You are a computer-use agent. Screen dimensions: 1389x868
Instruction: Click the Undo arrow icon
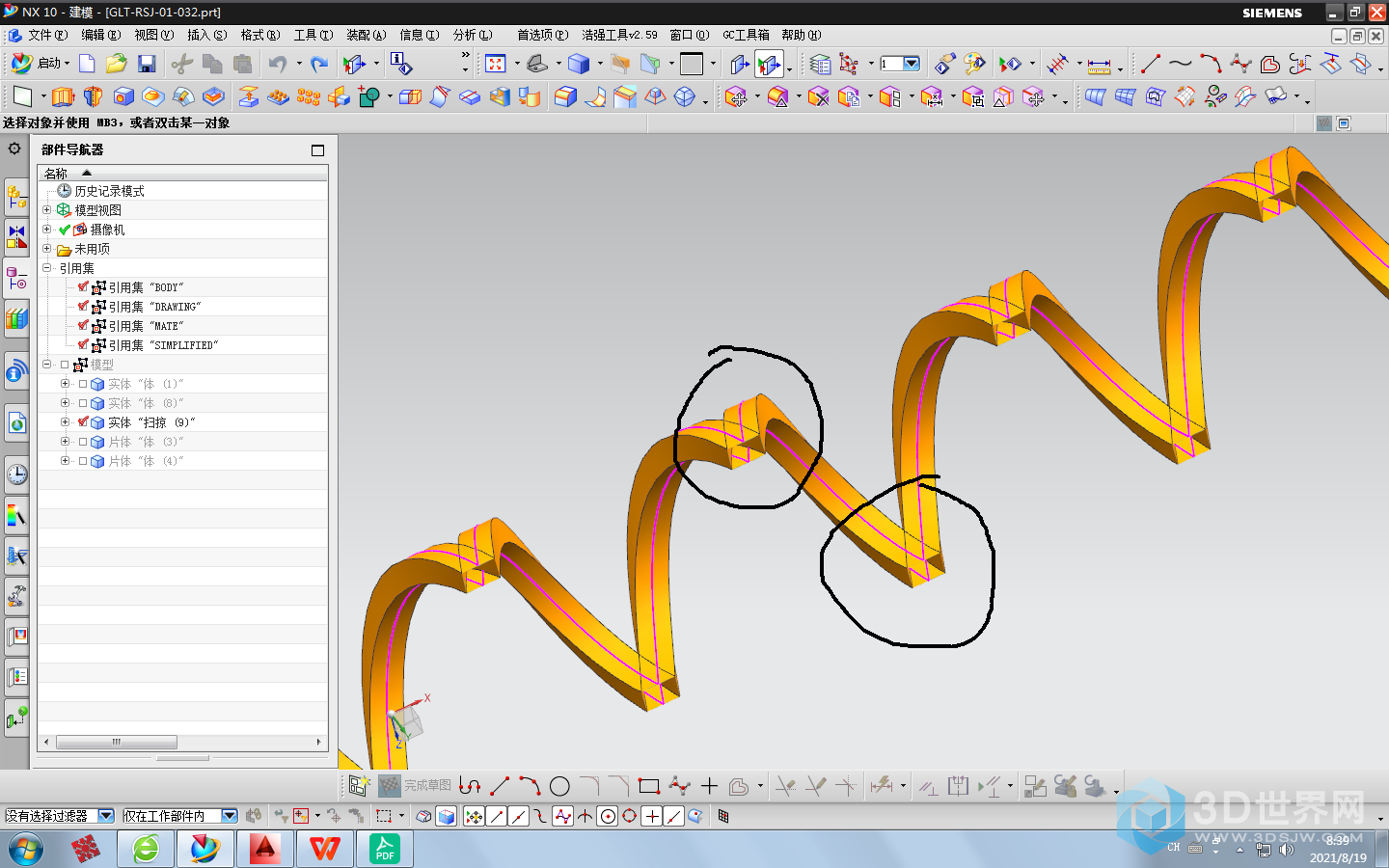(278, 64)
